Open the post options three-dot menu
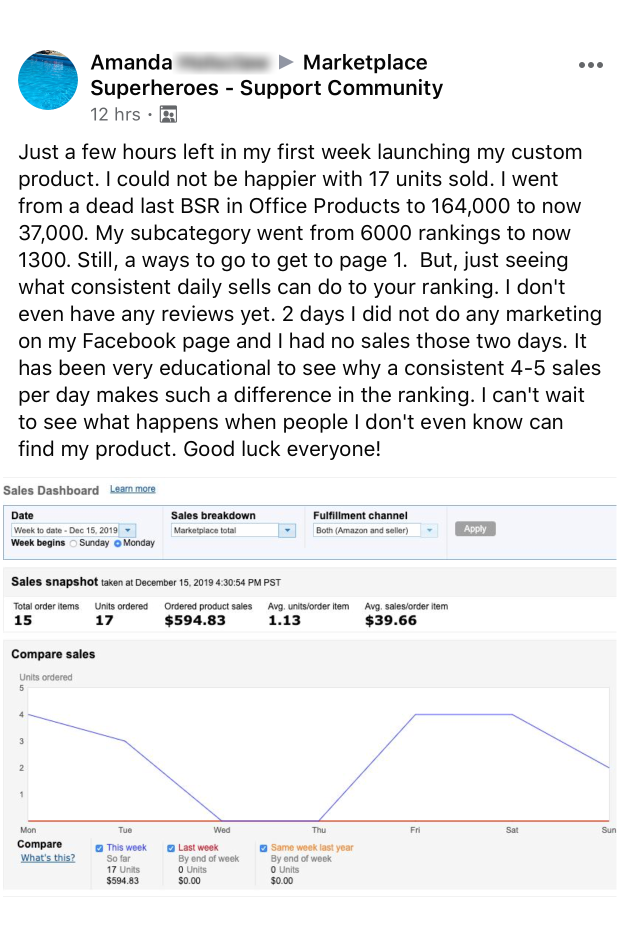Screen dimensions: 621x936 (591, 66)
